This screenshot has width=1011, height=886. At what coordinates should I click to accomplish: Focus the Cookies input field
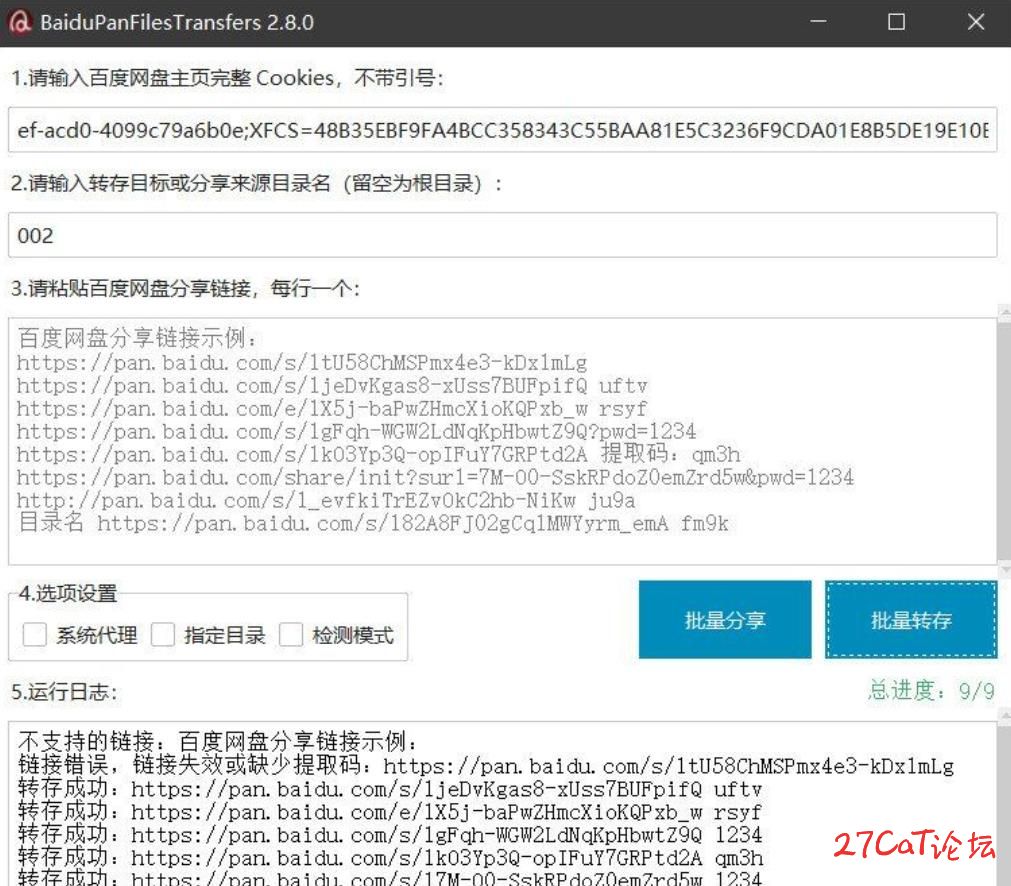click(502, 130)
